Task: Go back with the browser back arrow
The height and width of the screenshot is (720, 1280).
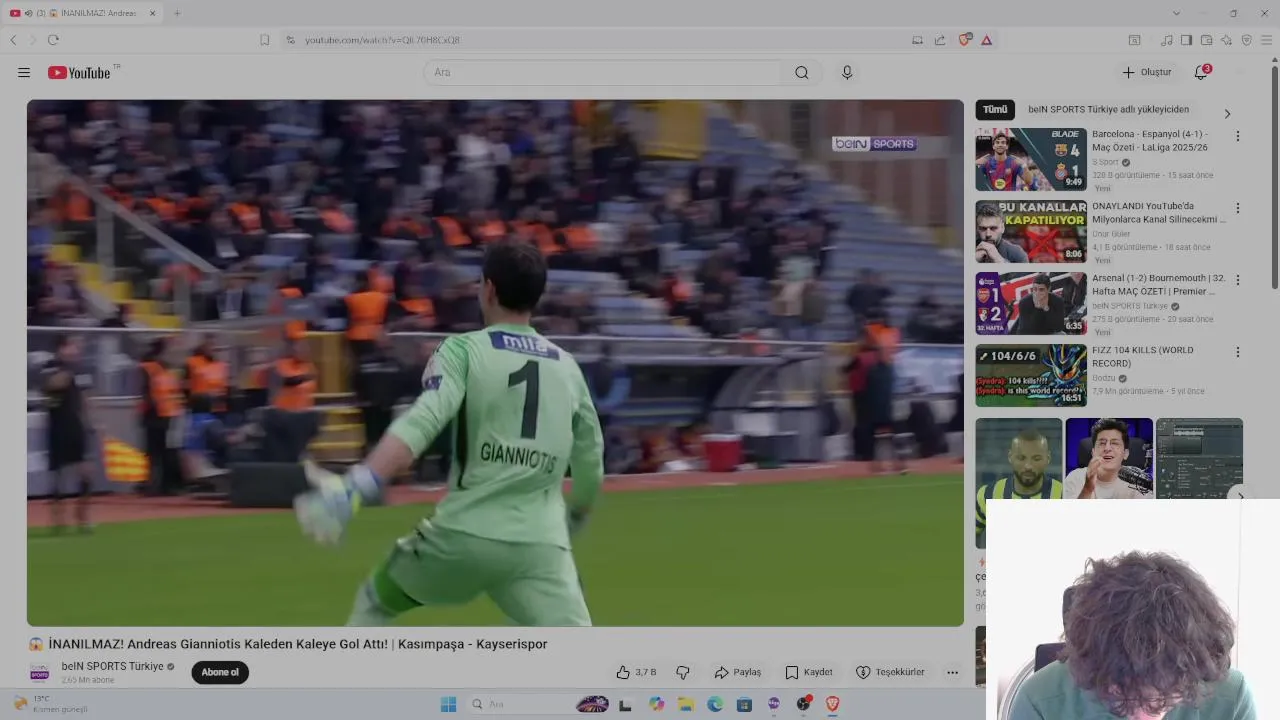Action: click(x=13, y=40)
